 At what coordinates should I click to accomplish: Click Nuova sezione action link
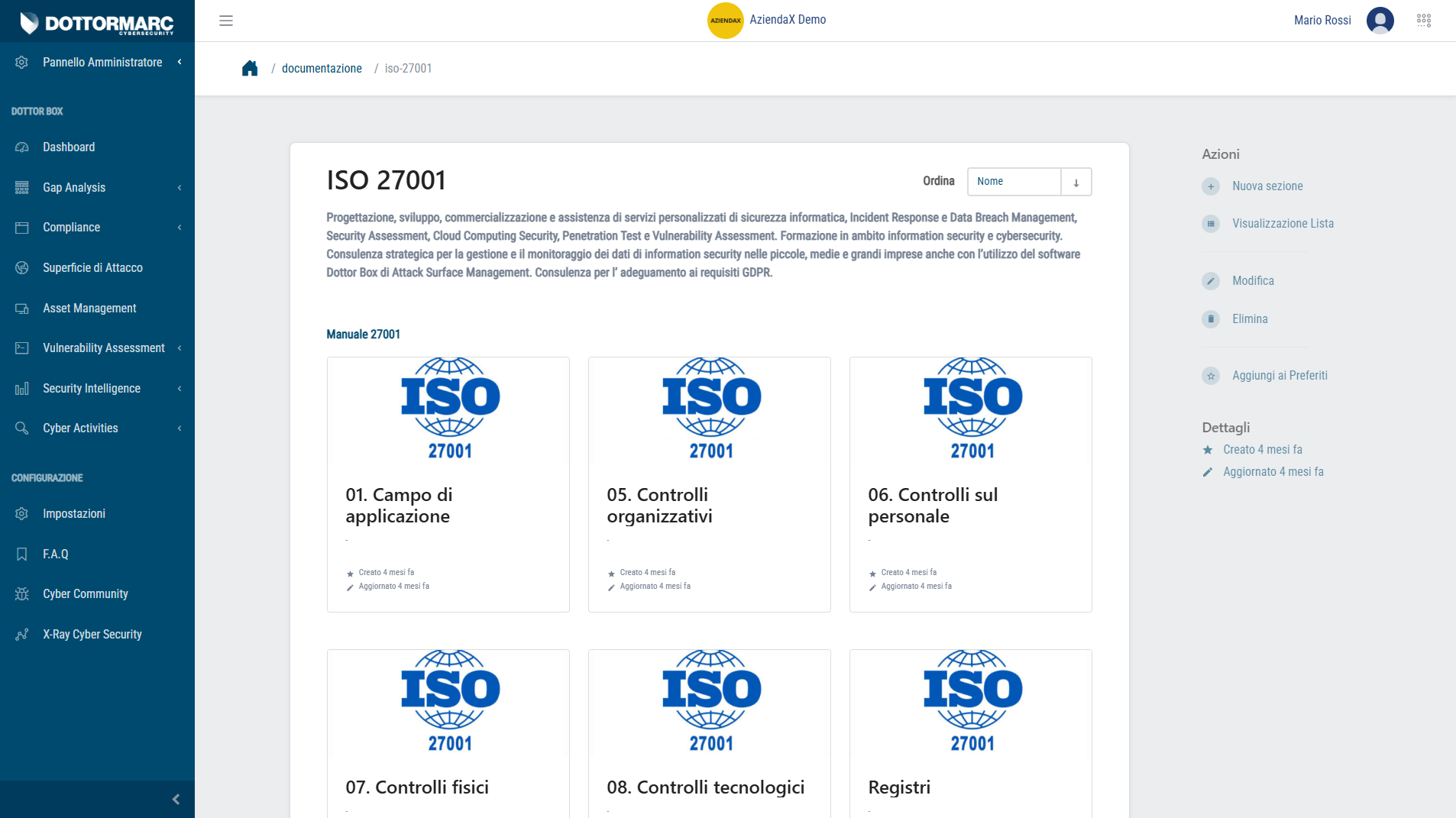coord(1267,186)
